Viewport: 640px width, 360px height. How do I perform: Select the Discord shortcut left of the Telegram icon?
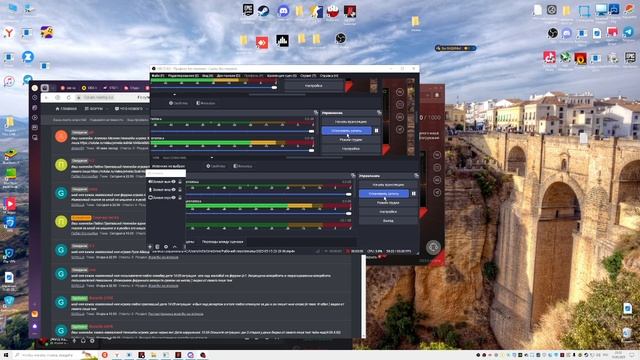pyautogui.click(x=567, y=33)
